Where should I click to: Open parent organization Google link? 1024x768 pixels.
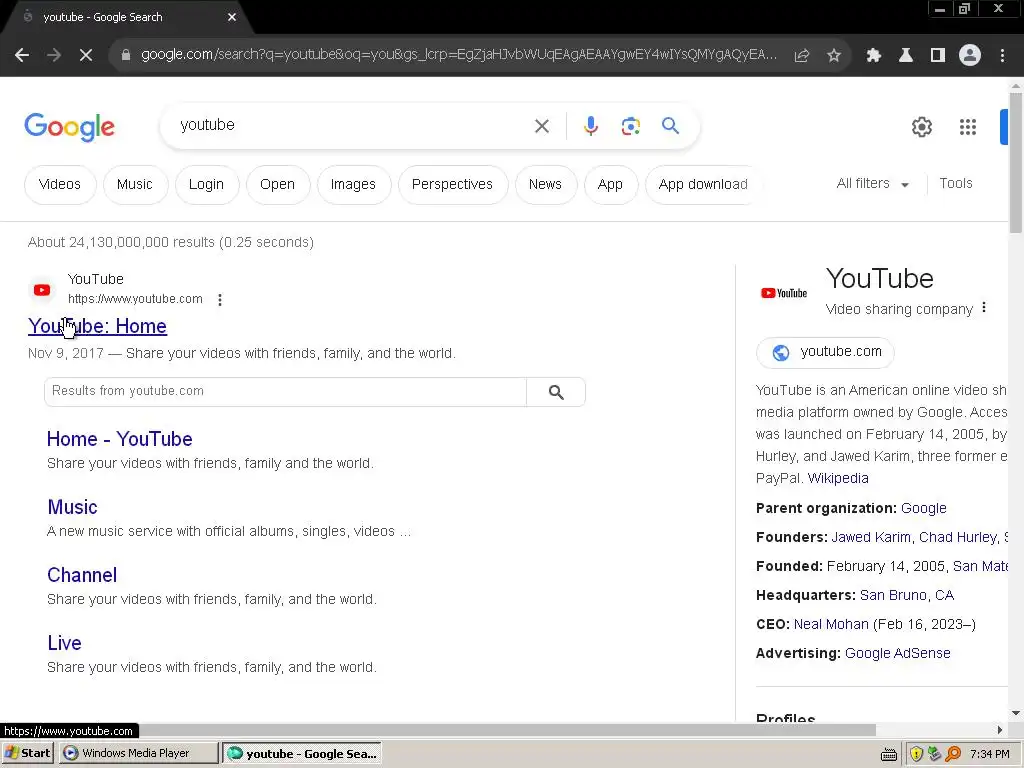[923, 509]
